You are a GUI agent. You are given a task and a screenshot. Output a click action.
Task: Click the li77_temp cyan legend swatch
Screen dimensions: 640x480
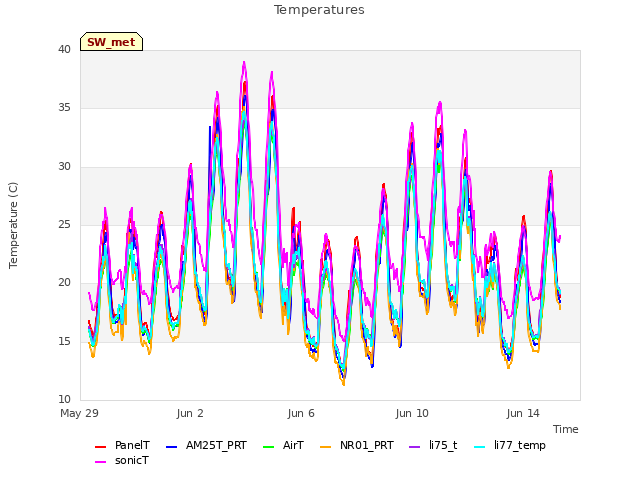(480, 447)
